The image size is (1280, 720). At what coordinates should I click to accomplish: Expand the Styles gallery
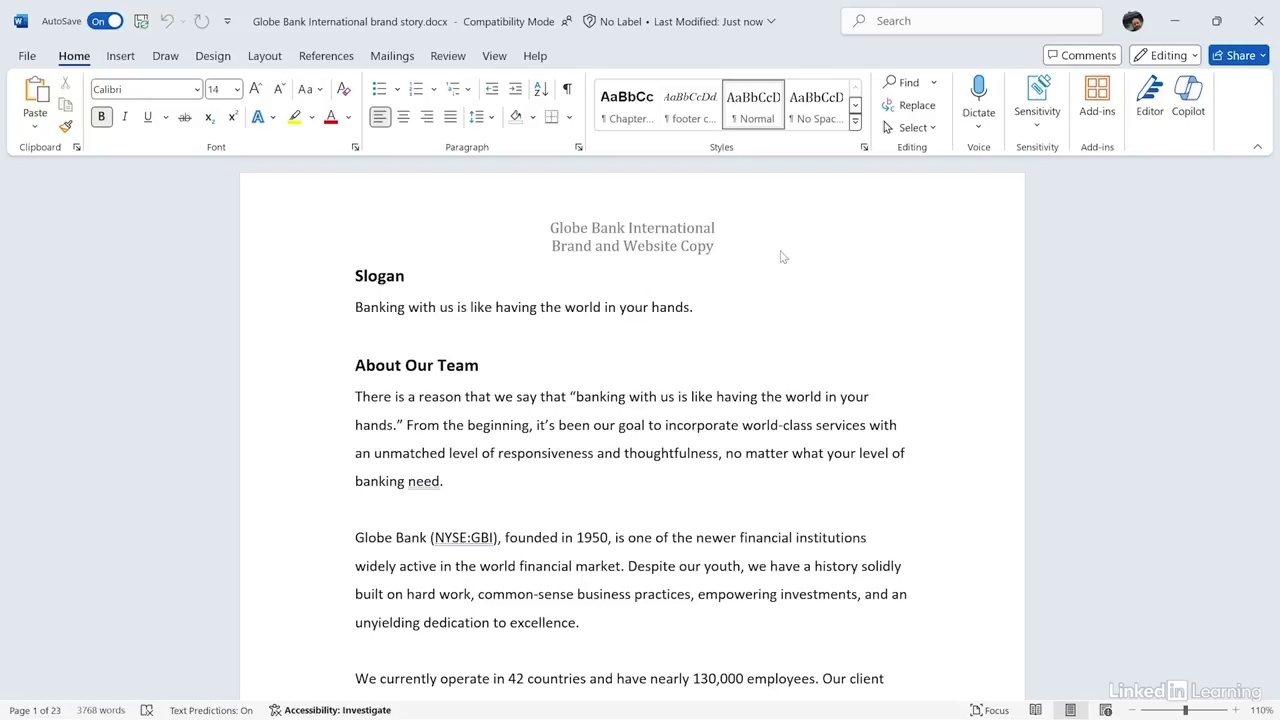pos(855,122)
